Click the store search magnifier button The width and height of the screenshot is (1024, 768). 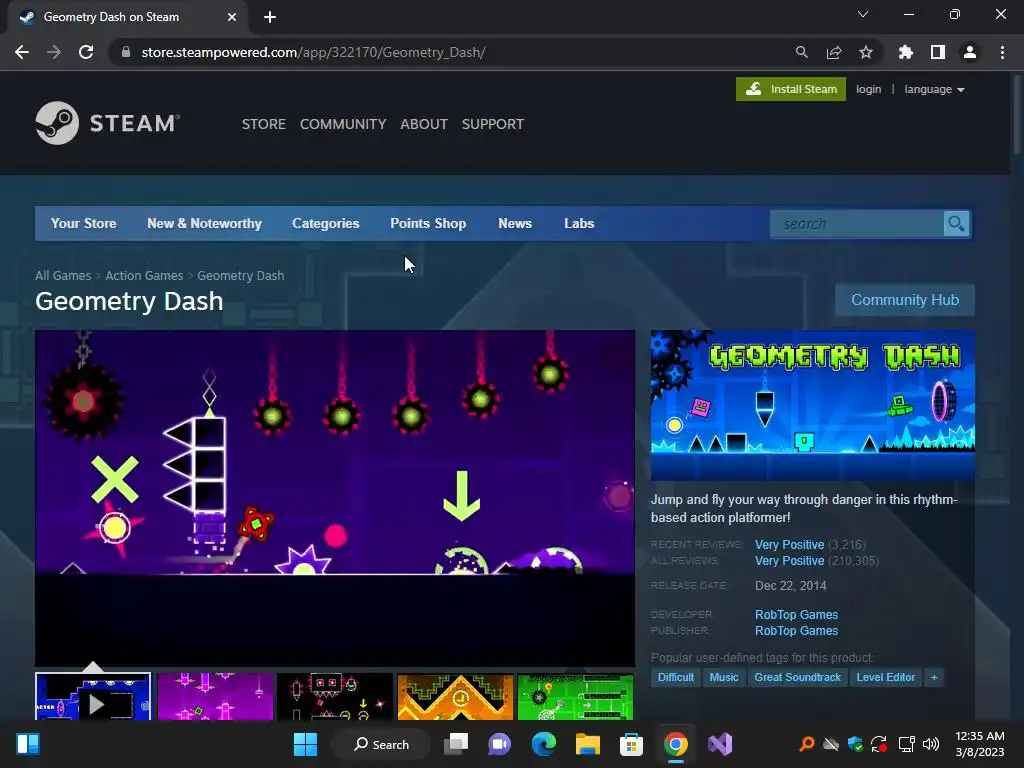point(956,224)
